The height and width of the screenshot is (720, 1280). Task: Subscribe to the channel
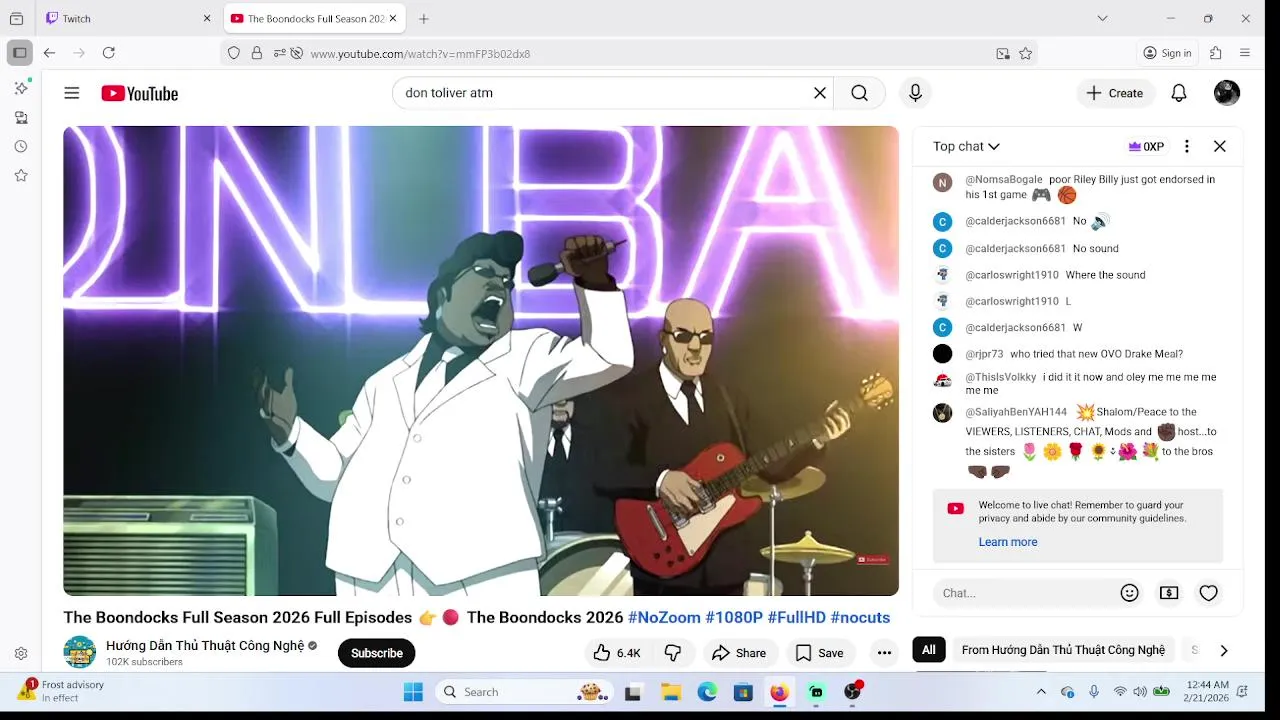pos(377,653)
